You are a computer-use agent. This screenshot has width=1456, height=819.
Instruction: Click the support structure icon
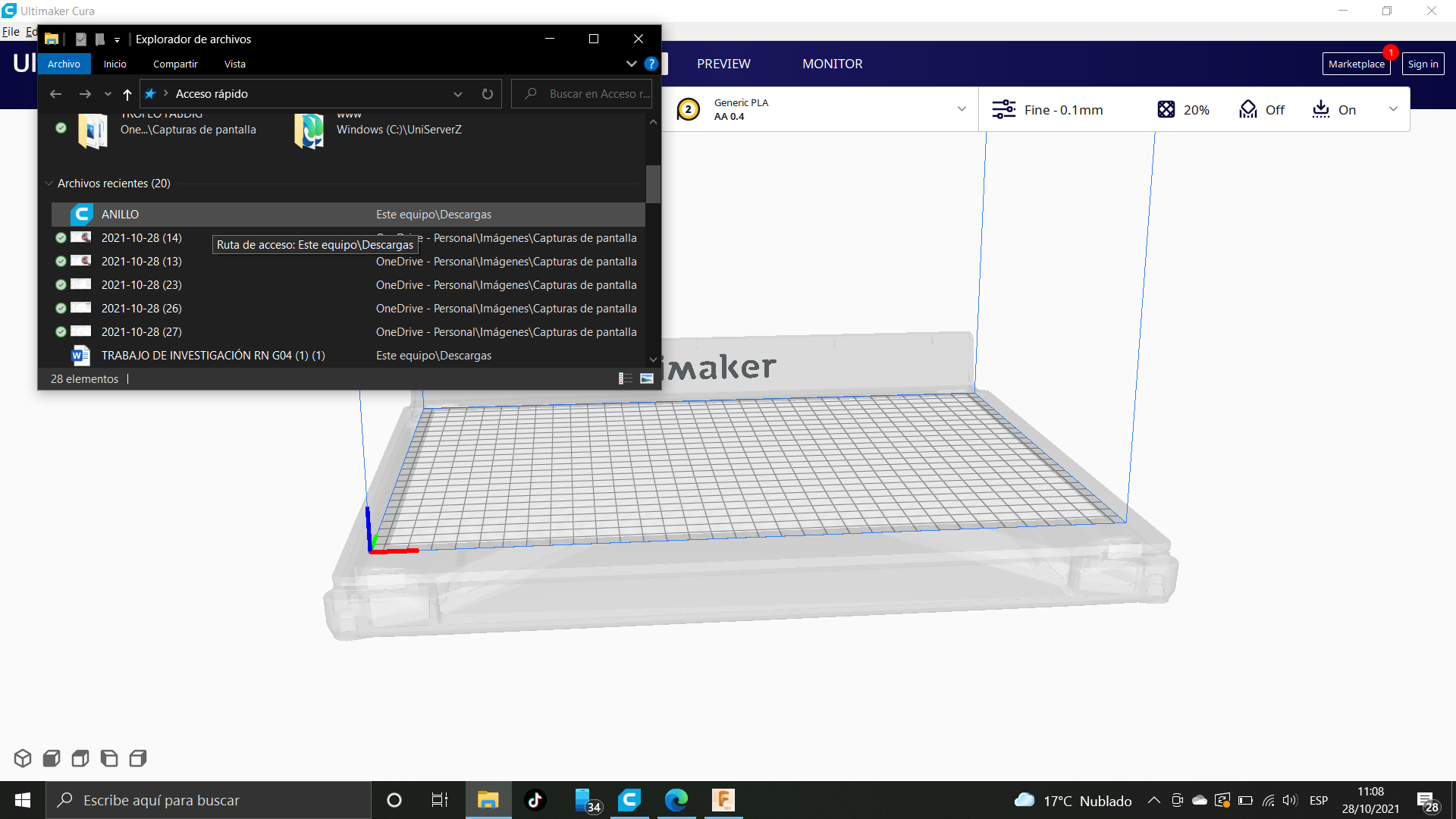(1248, 109)
